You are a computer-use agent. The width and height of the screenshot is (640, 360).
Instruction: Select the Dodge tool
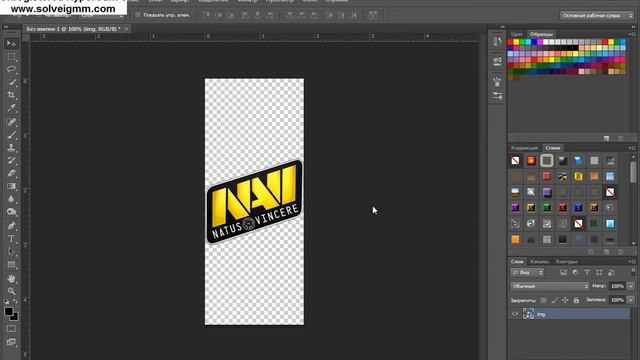point(11,212)
